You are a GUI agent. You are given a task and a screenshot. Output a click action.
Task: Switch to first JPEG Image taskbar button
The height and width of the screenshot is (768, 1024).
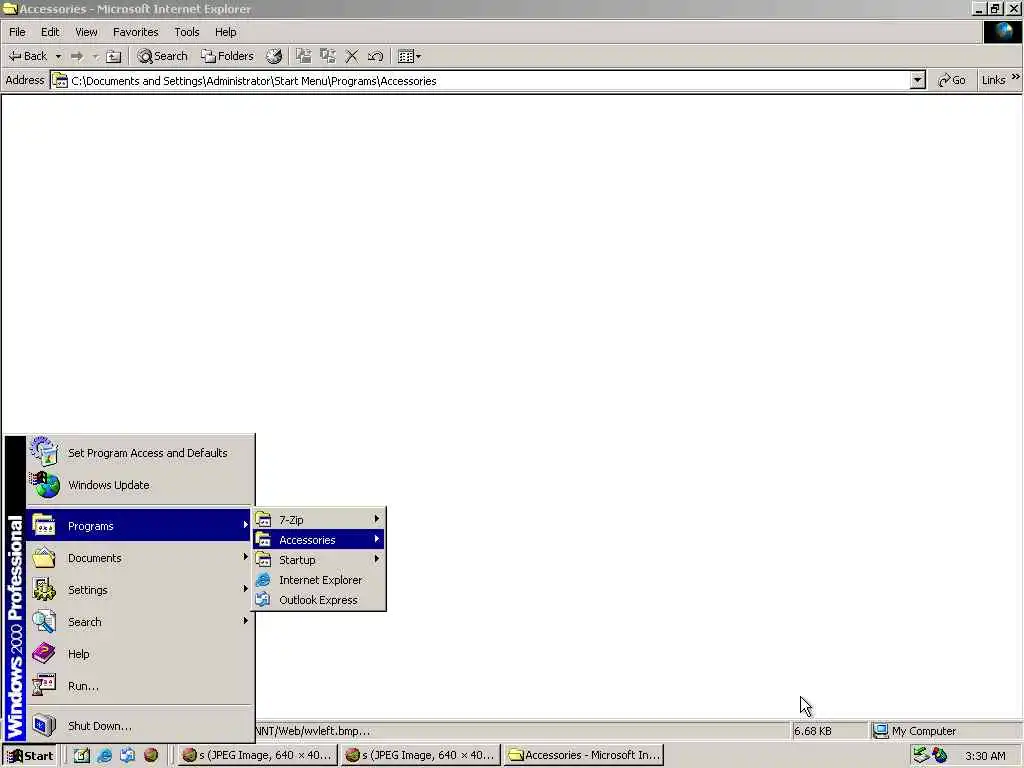click(x=257, y=756)
